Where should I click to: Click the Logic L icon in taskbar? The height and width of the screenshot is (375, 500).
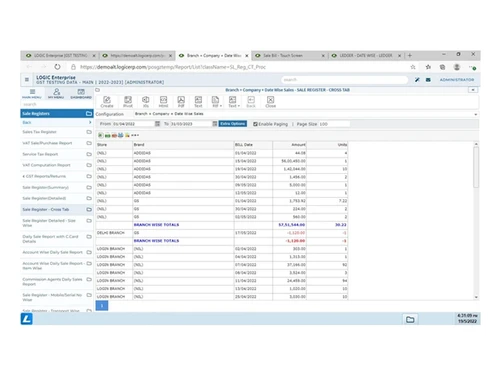tap(27, 319)
